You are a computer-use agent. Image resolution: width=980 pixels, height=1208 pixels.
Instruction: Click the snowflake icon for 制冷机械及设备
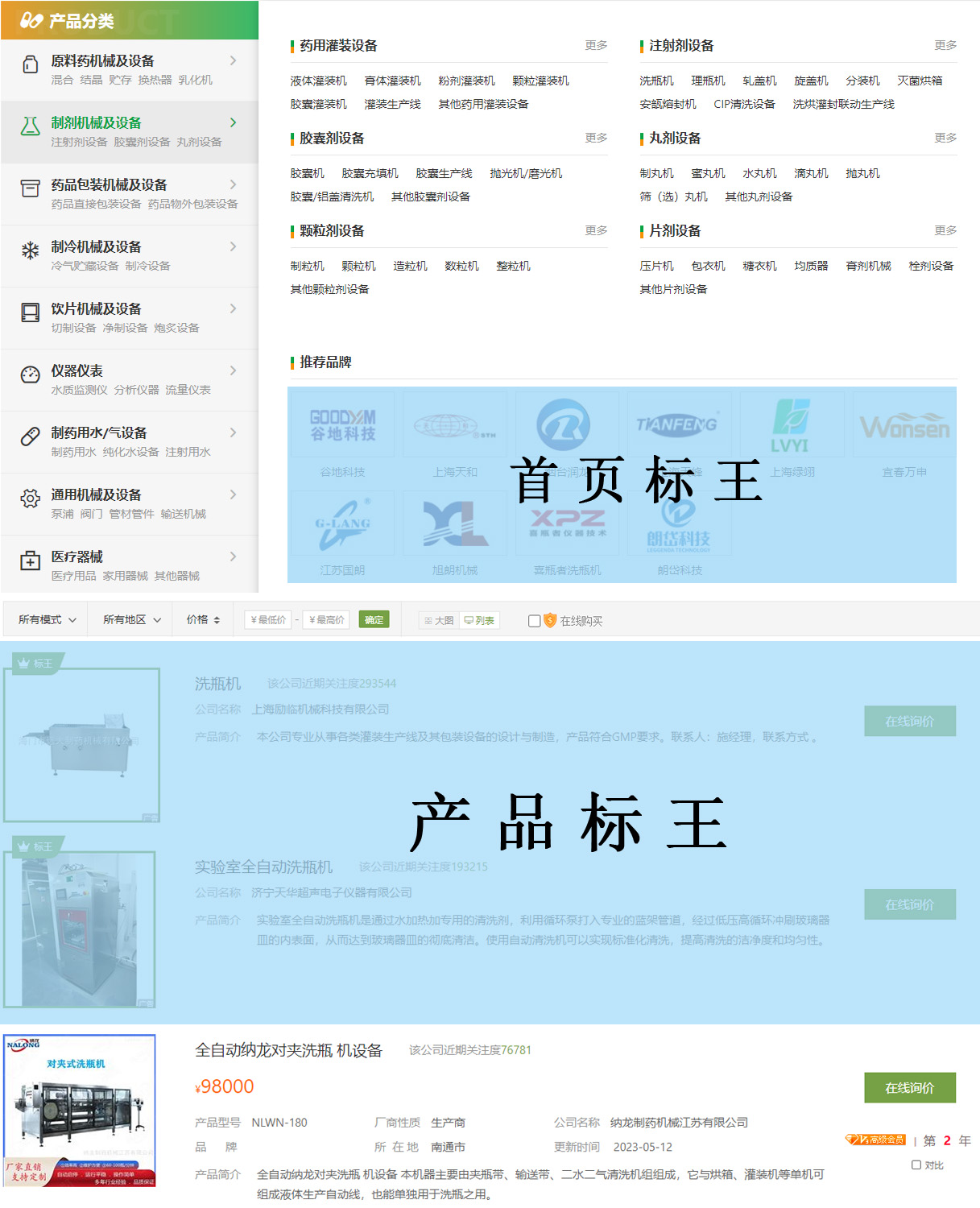click(x=31, y=250)
